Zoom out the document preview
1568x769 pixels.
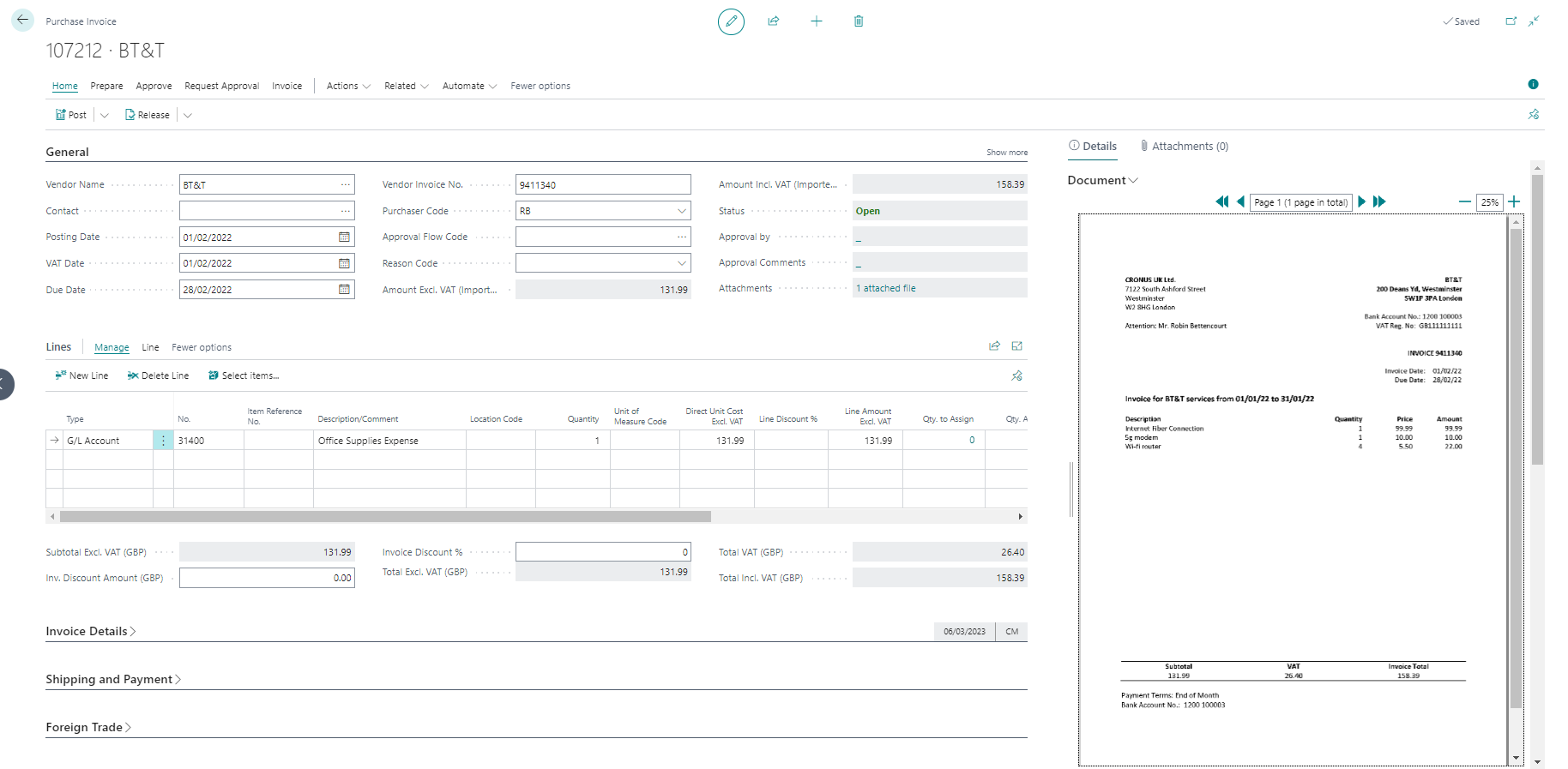pos(1464,202)
